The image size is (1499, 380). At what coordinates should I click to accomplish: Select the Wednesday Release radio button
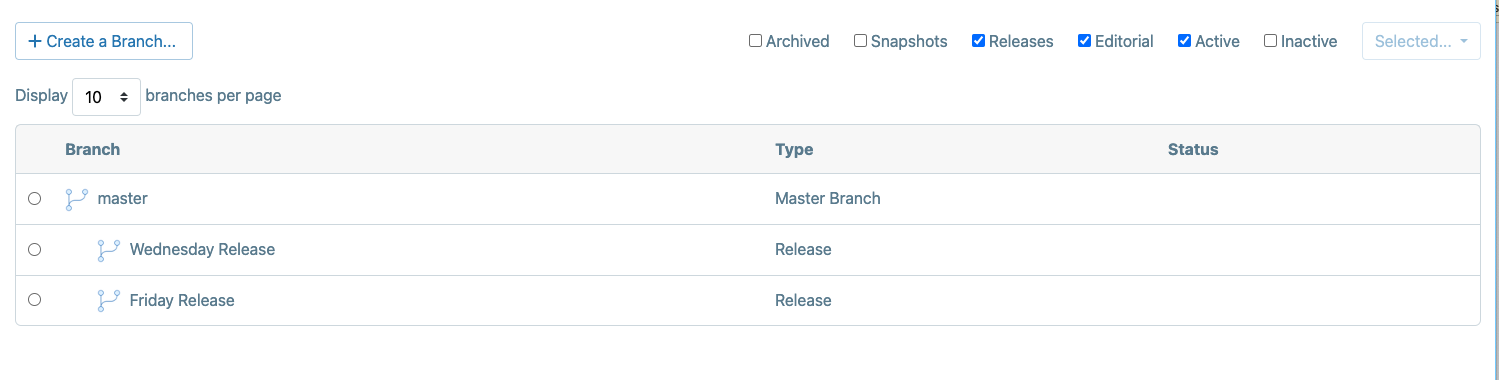click(35, 249)
